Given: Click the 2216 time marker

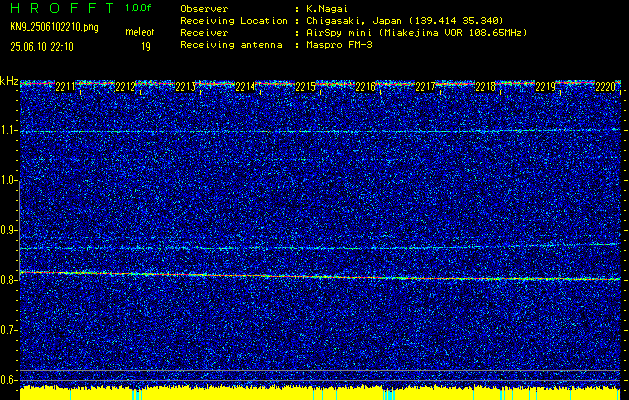Looking at the screenshot, I should [365, 87].
